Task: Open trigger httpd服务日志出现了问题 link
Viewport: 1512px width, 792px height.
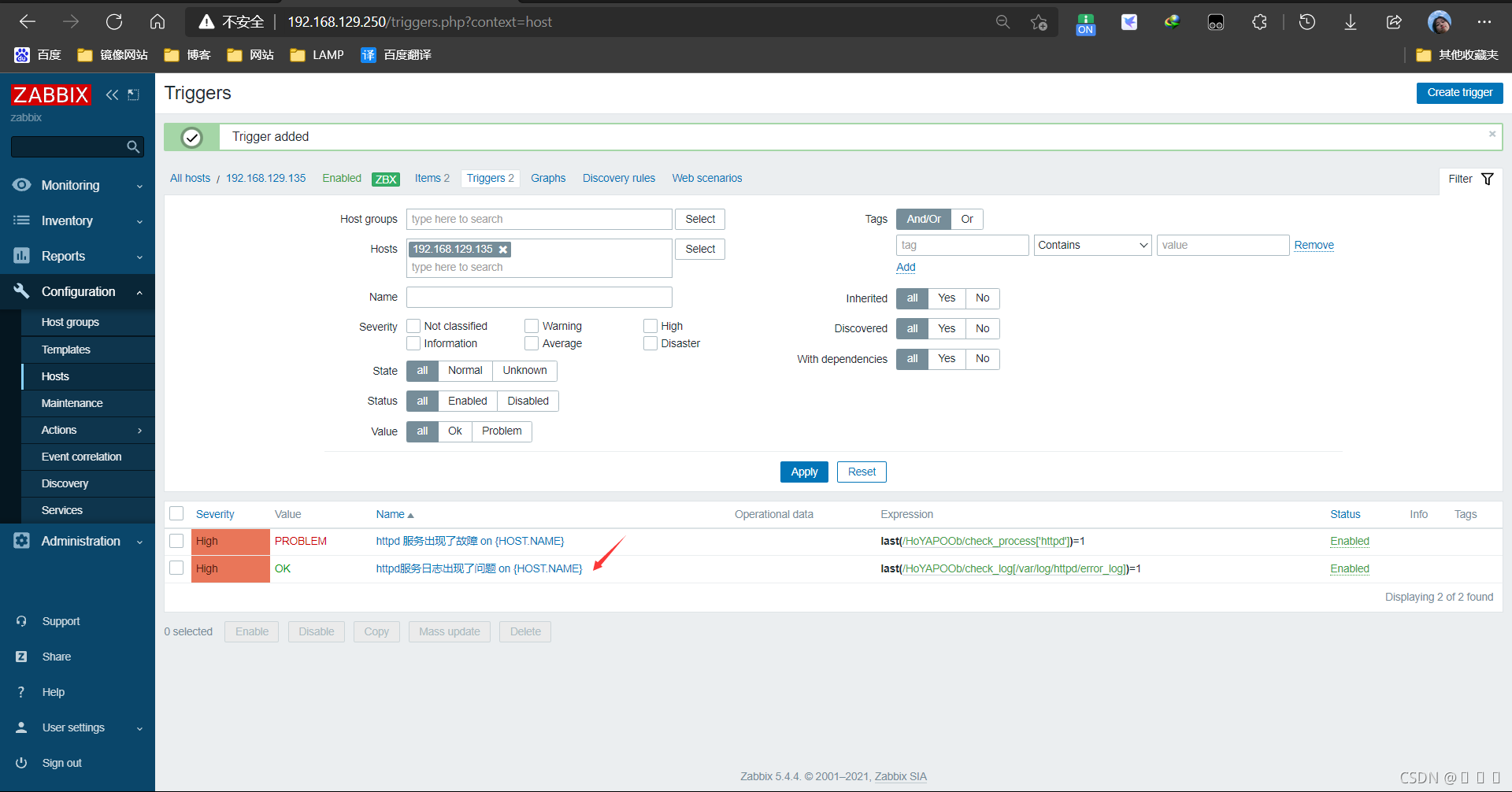Action: (479, 568)
